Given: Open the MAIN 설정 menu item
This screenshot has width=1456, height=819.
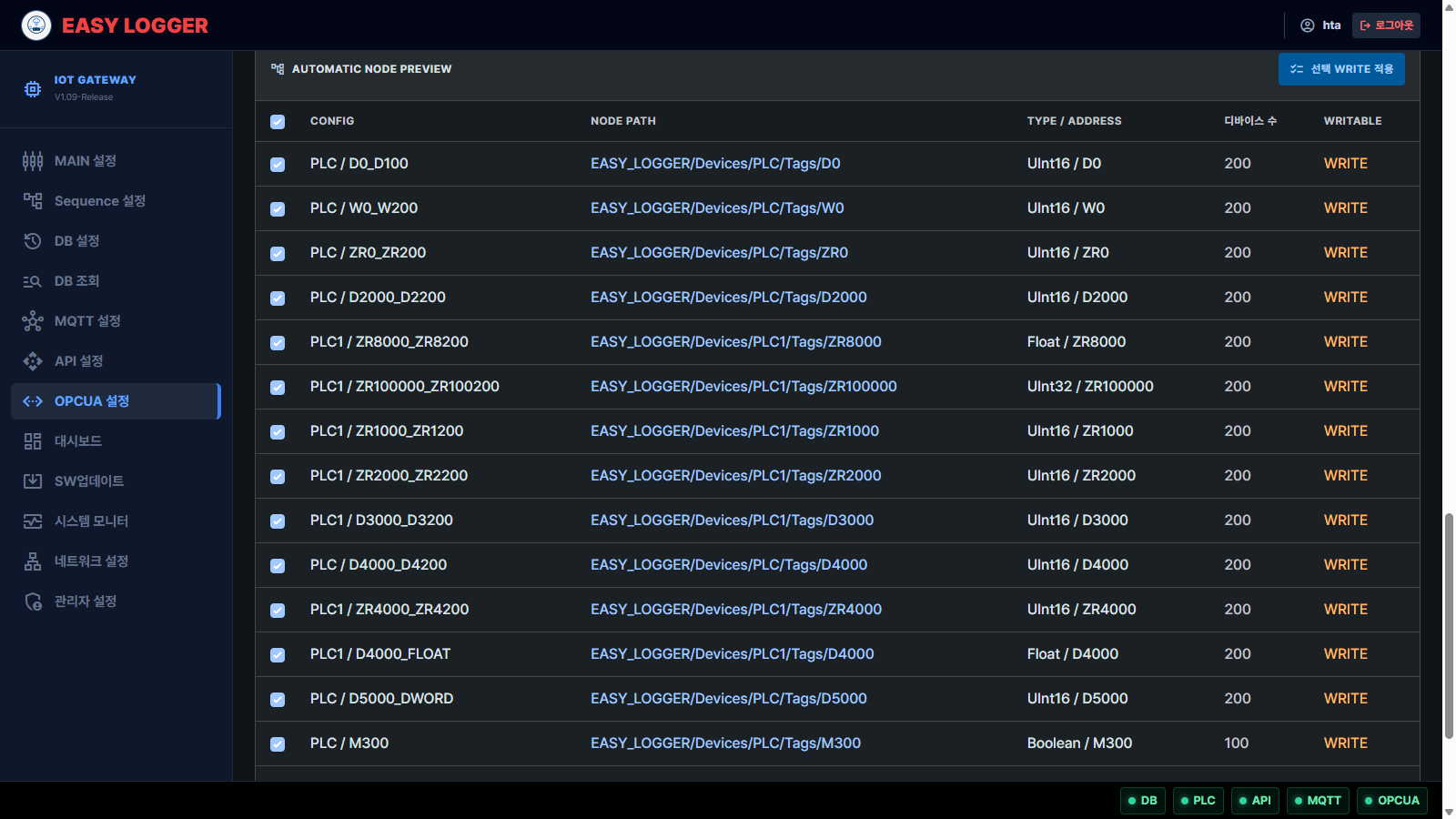Looking at the screenshot, I should tap(116, 161).
